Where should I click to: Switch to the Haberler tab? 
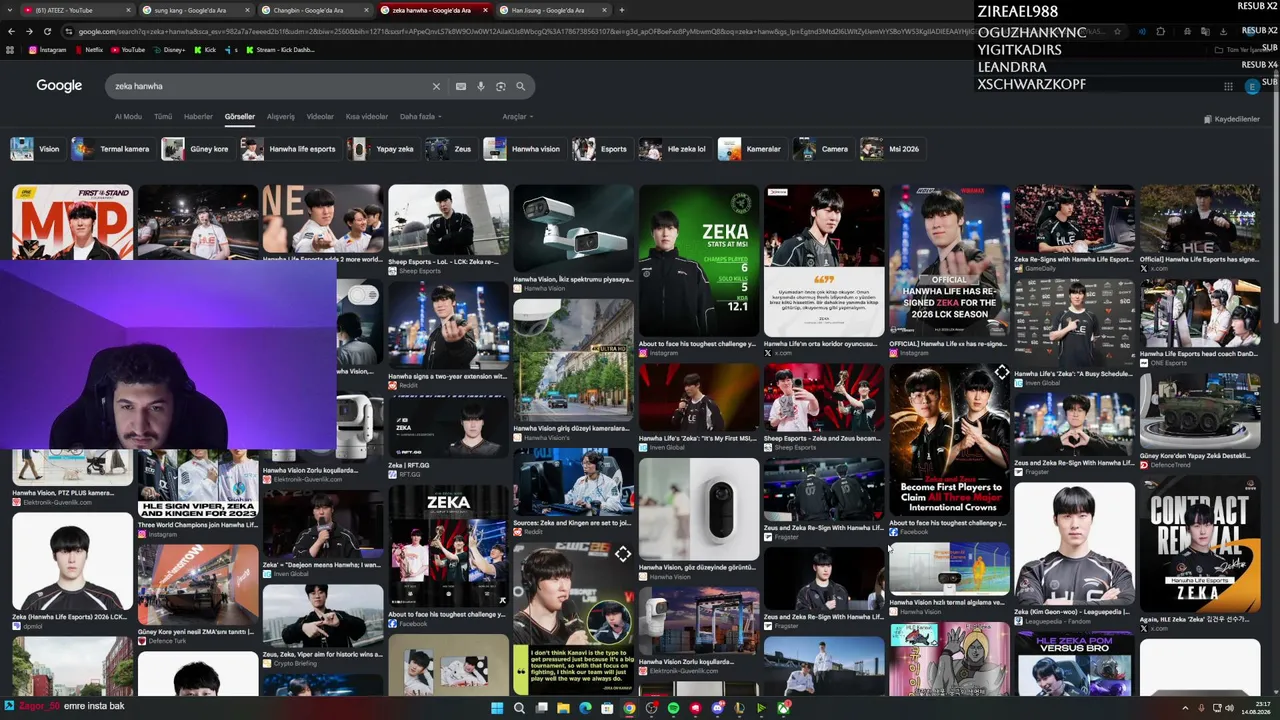[x=198, y=117]
